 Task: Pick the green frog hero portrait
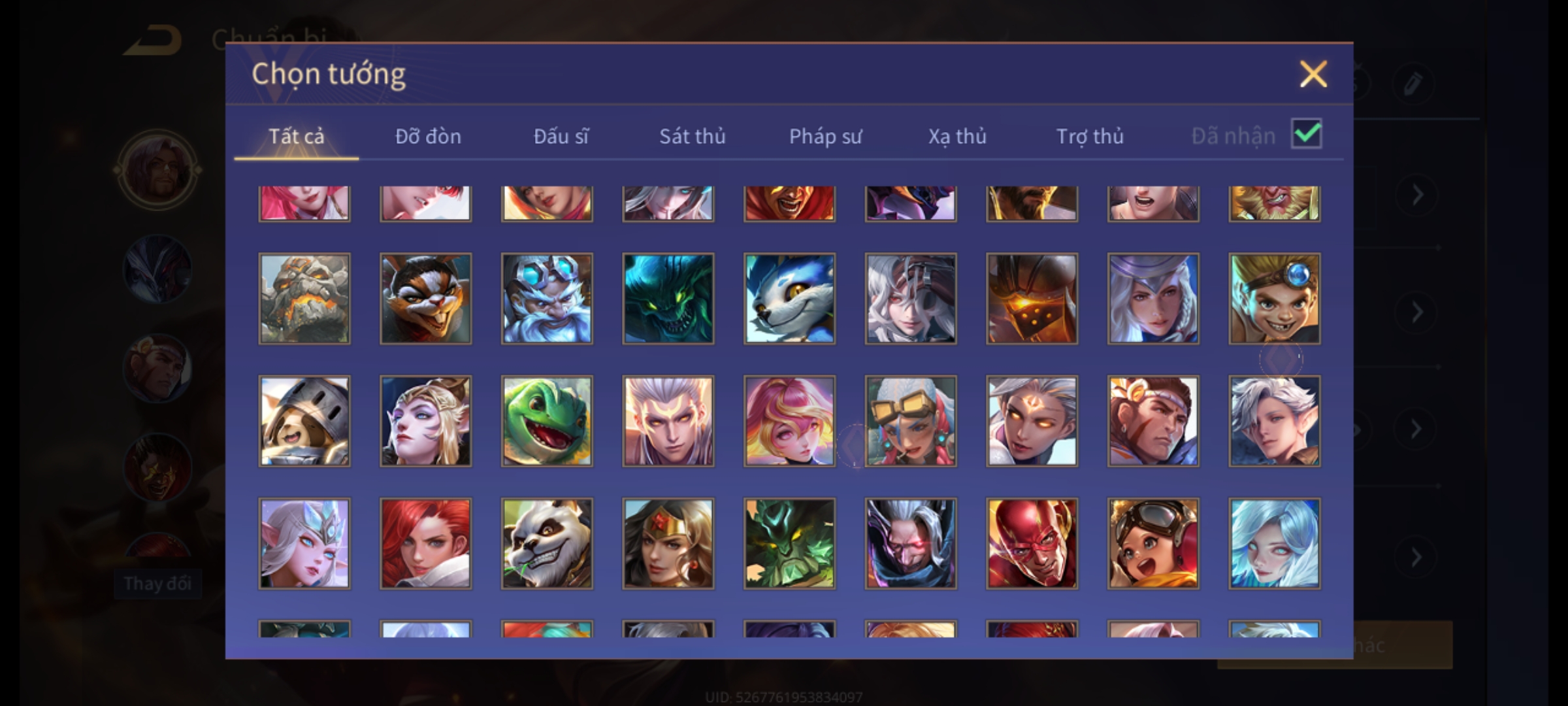[x=547, y=421]
